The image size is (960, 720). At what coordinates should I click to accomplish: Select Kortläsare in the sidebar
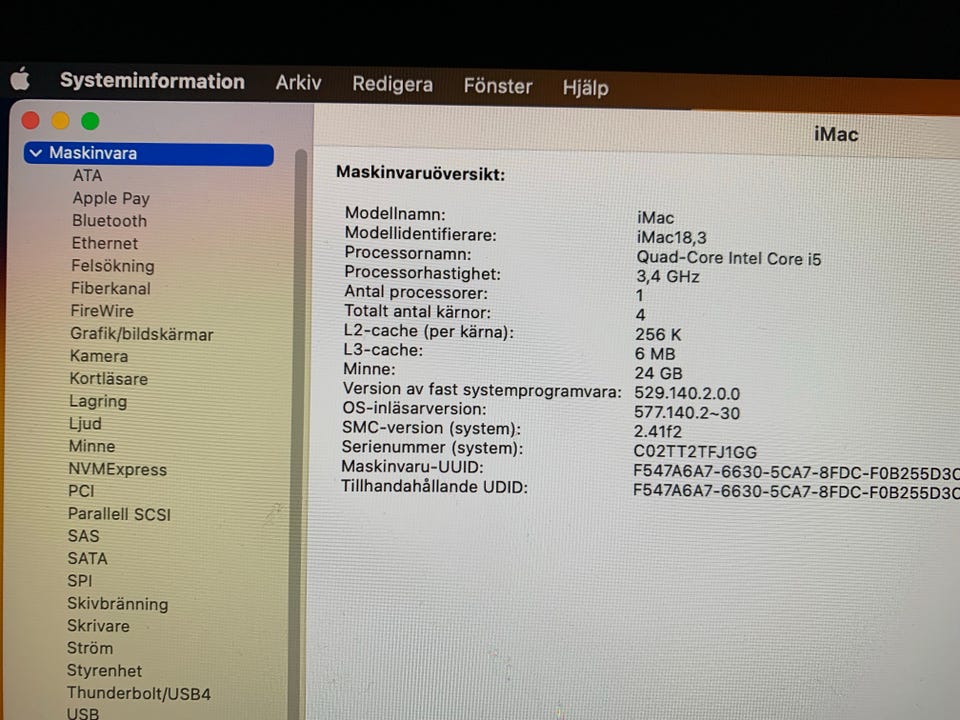(108, 378)
